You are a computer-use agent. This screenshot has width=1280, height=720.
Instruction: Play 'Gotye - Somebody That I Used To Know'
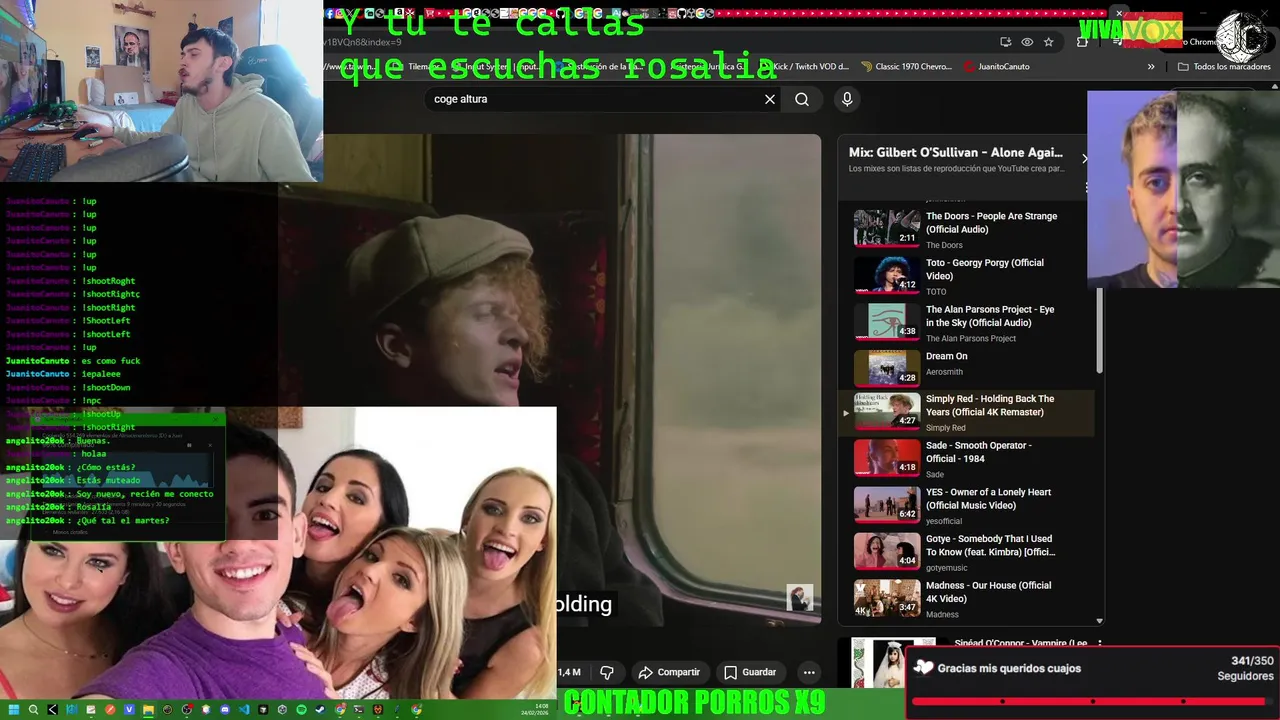990,545
